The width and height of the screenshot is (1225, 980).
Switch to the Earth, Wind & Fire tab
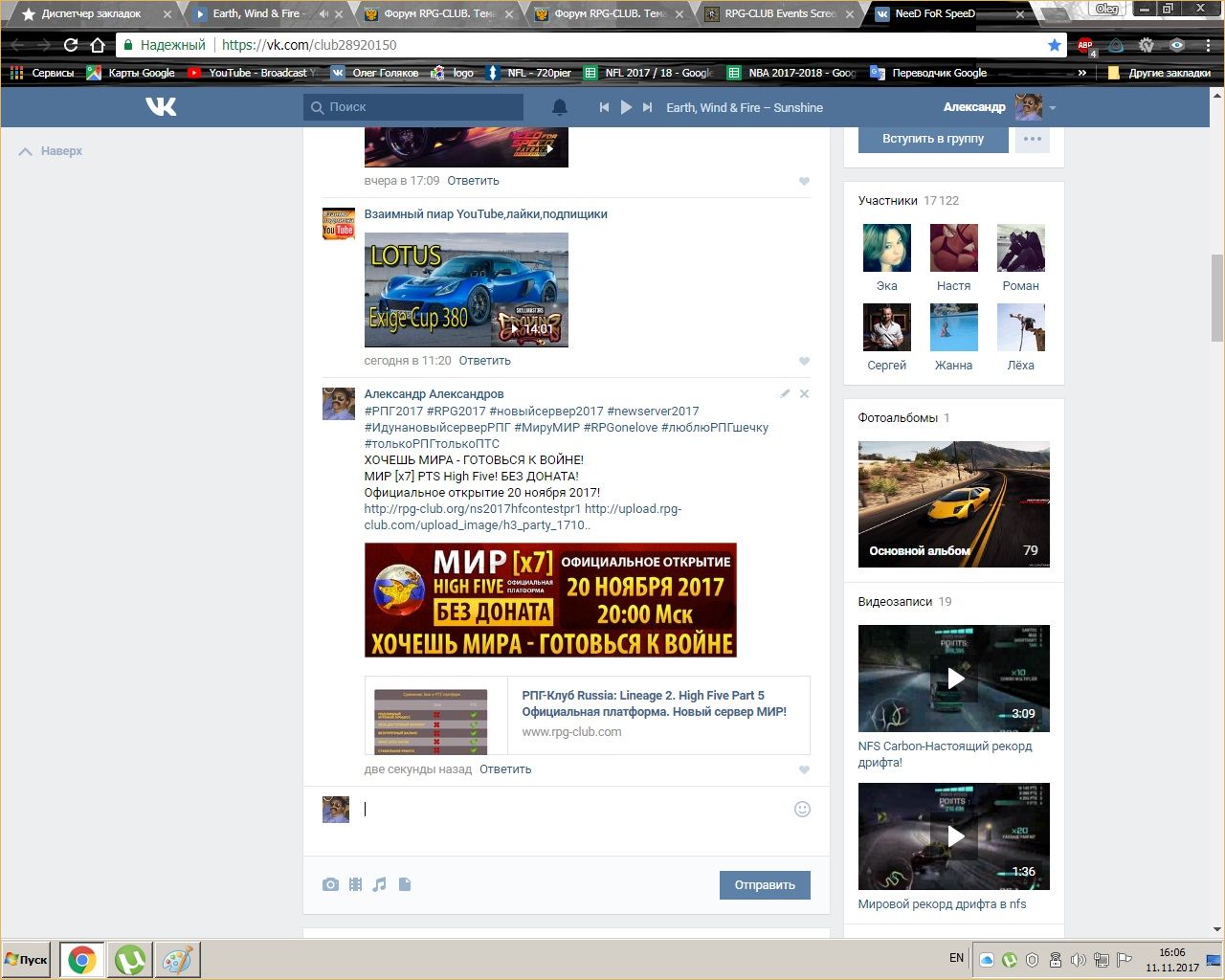(x=258, y=13)
